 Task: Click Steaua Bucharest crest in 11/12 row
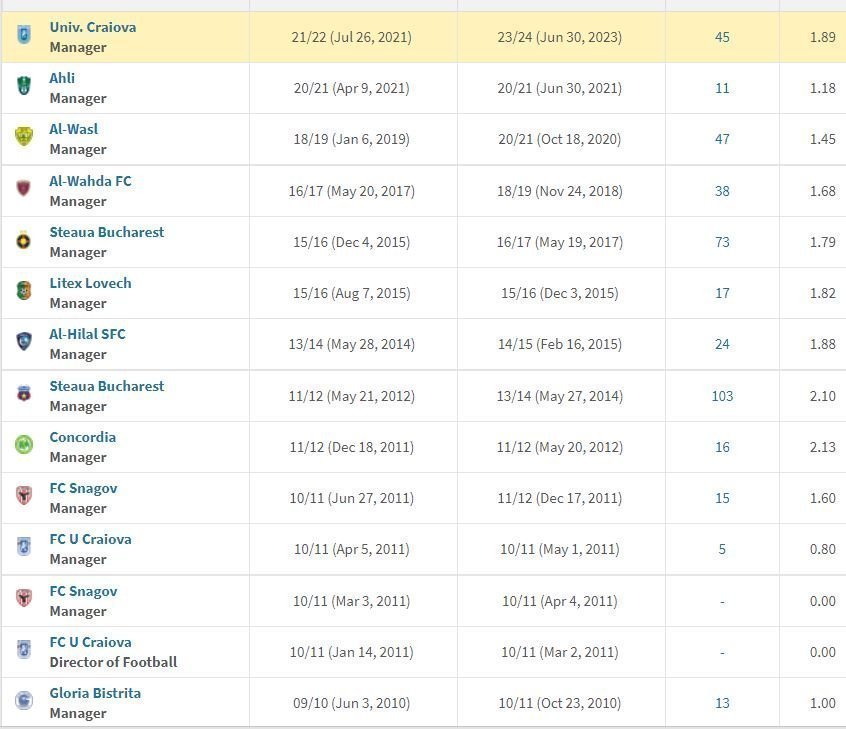click(24, 393)
